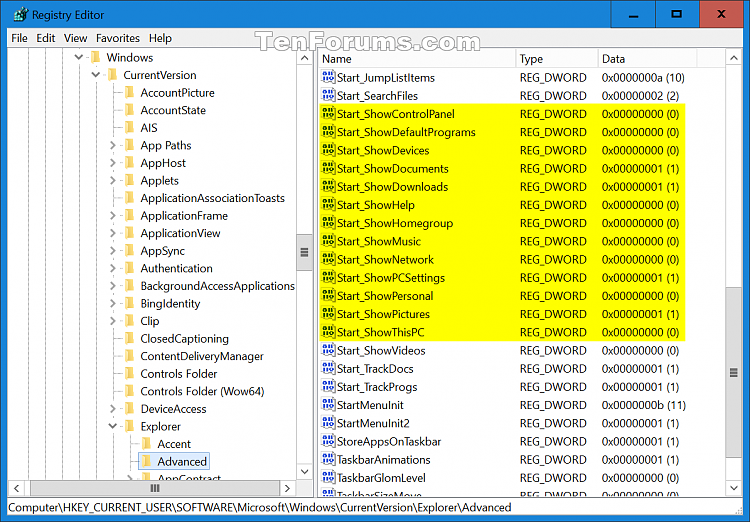750x522 pixels.
Task: Click the Start_TrackDocs DWORD icon
Action: click(328, 368)
